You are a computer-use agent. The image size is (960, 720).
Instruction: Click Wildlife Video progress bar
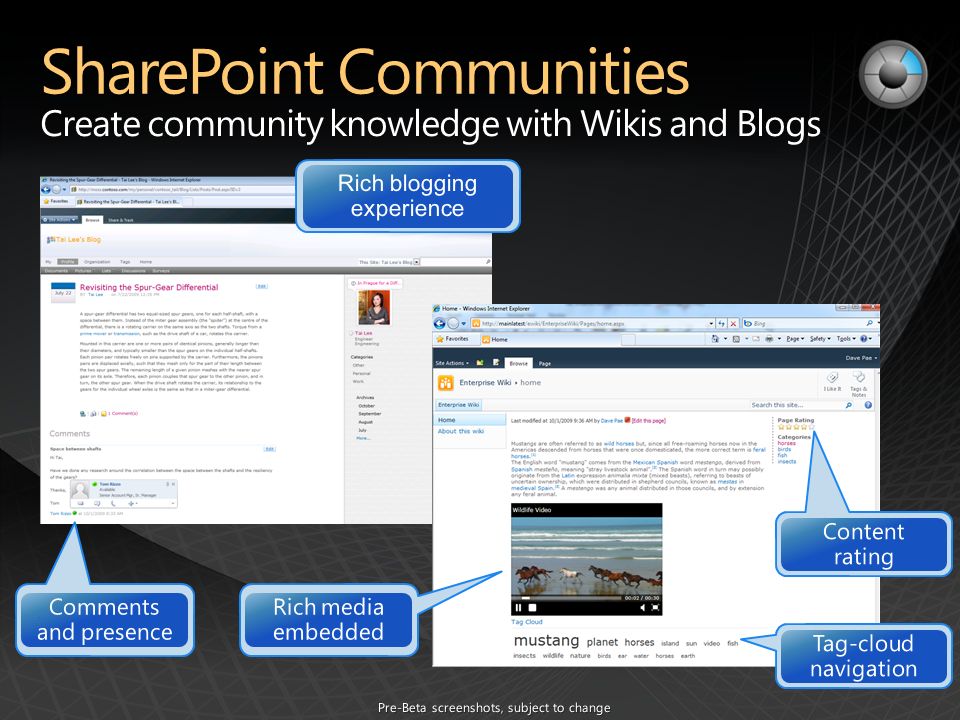(x=568, y=598)
